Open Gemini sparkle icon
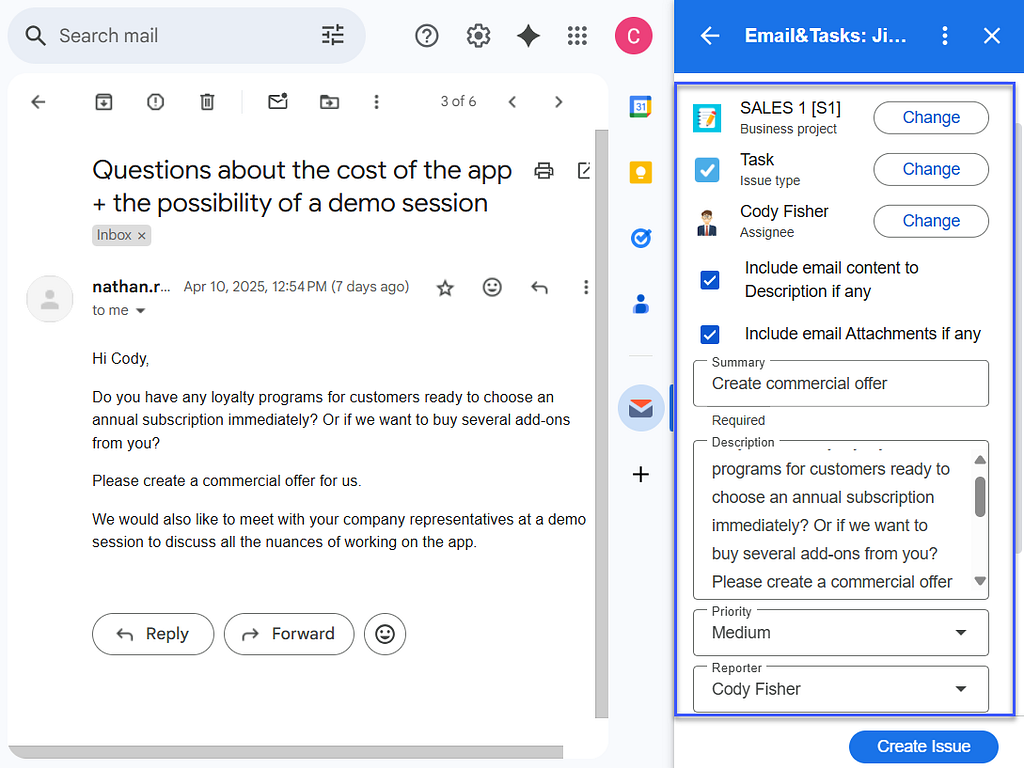1024x768 pixels. pos(528,35)
